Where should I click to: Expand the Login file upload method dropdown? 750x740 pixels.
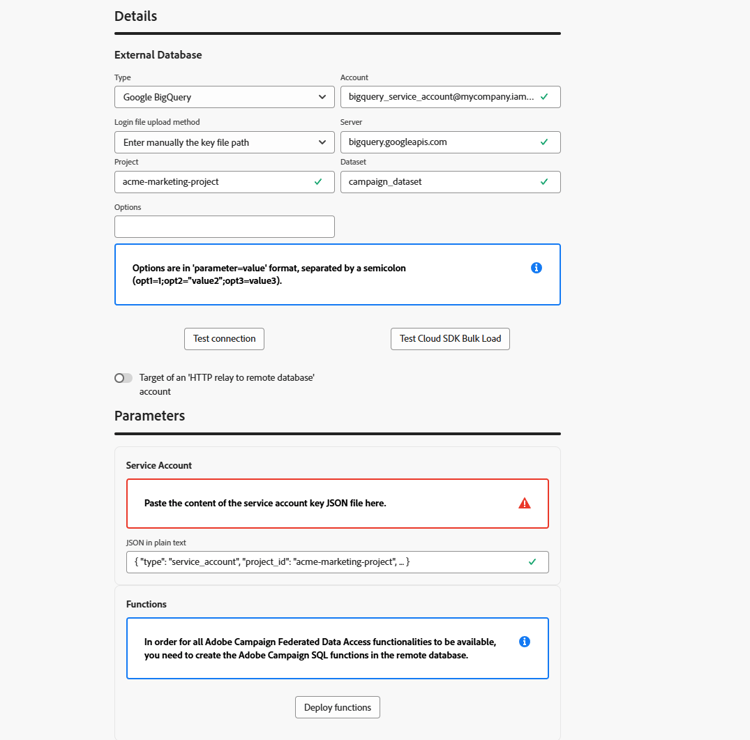point(224,142)
